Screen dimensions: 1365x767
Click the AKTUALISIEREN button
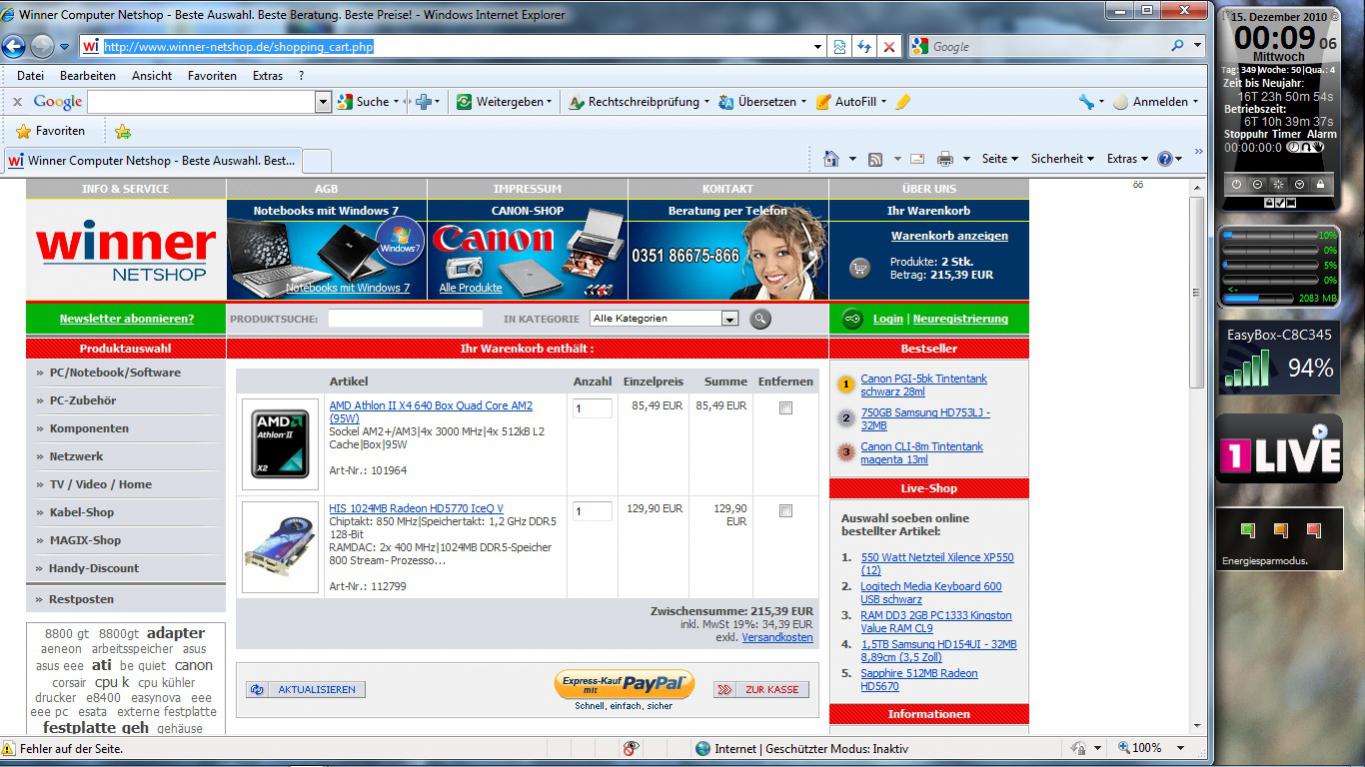pyautogui.click(x=306, y=689)
